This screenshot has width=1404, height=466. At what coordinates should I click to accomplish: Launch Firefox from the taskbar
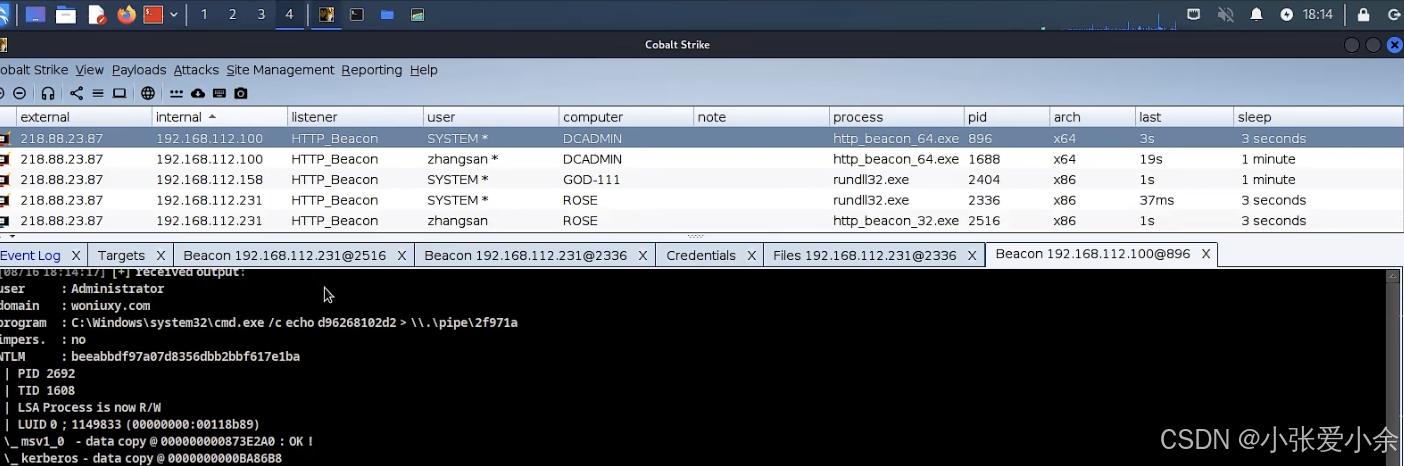126,15
